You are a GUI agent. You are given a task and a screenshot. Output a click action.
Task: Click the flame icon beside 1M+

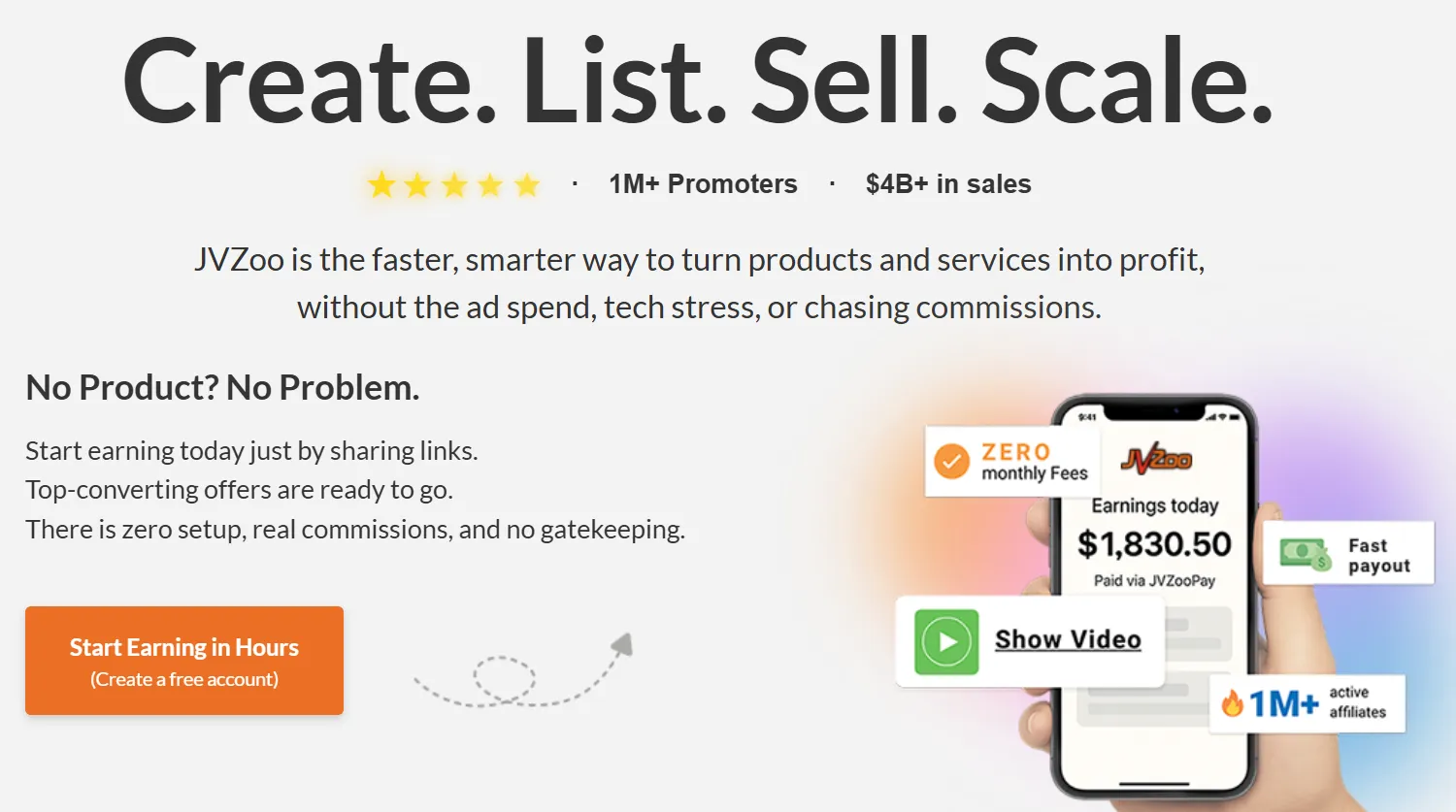1233,703
